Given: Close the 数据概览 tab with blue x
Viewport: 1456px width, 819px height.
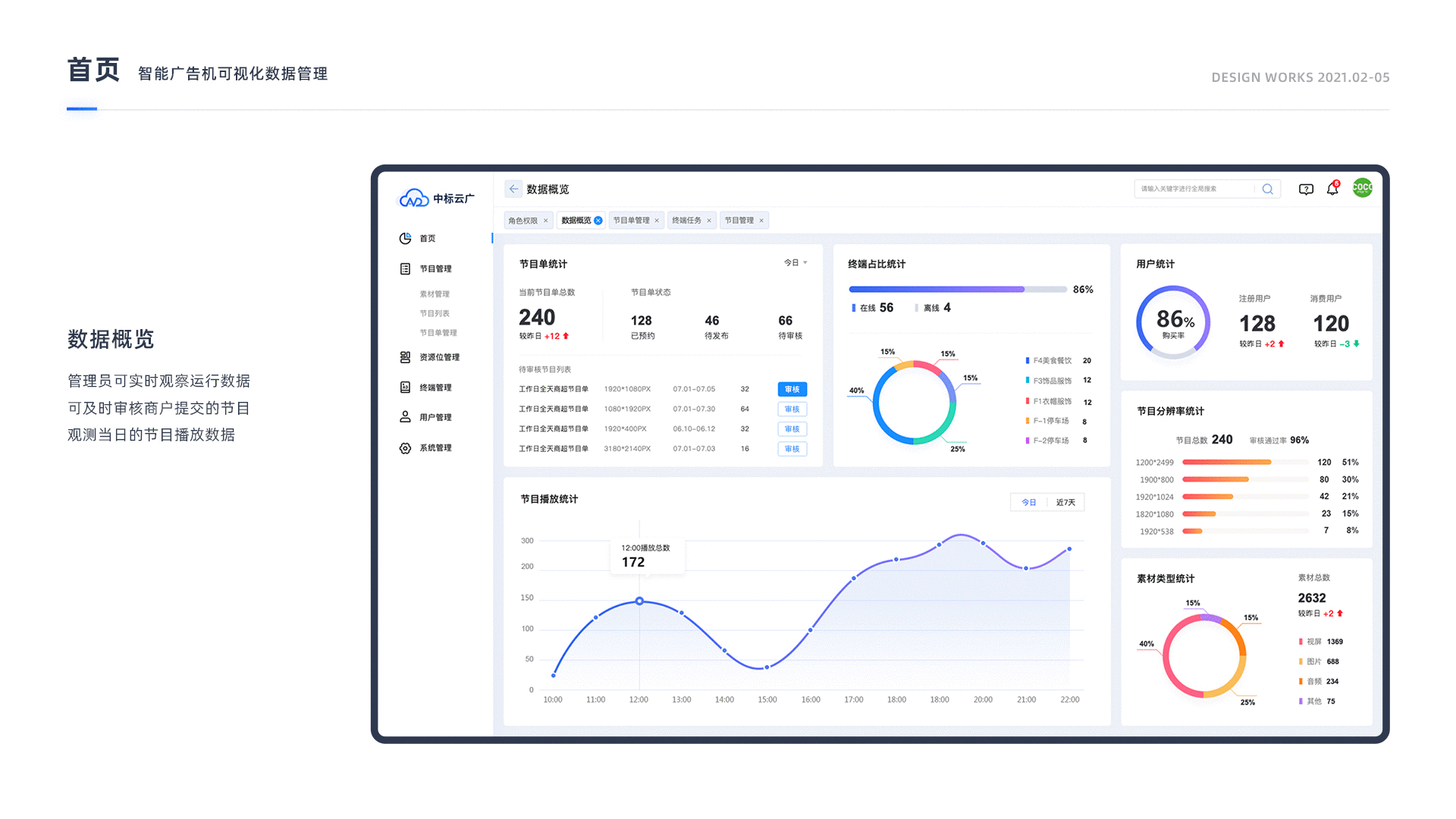Looking at the screenshot, I should point(598,221).
